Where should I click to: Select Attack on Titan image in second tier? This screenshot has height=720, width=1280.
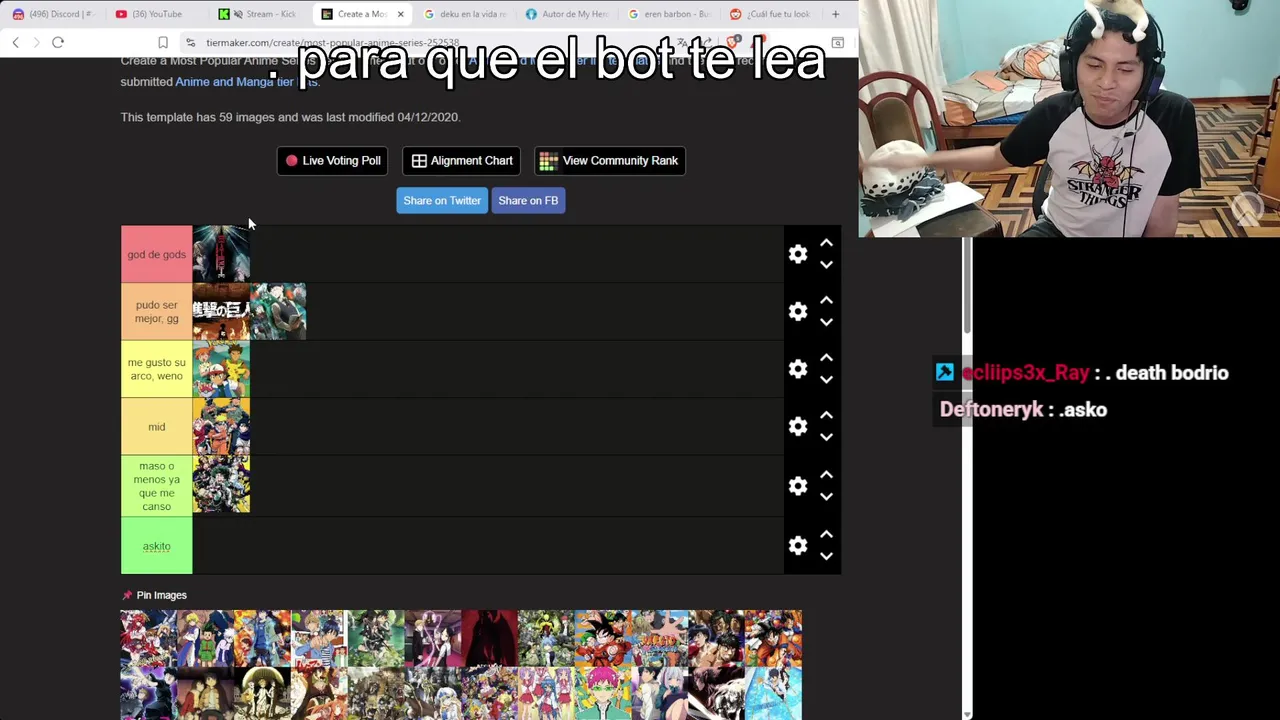coord(221,312)
